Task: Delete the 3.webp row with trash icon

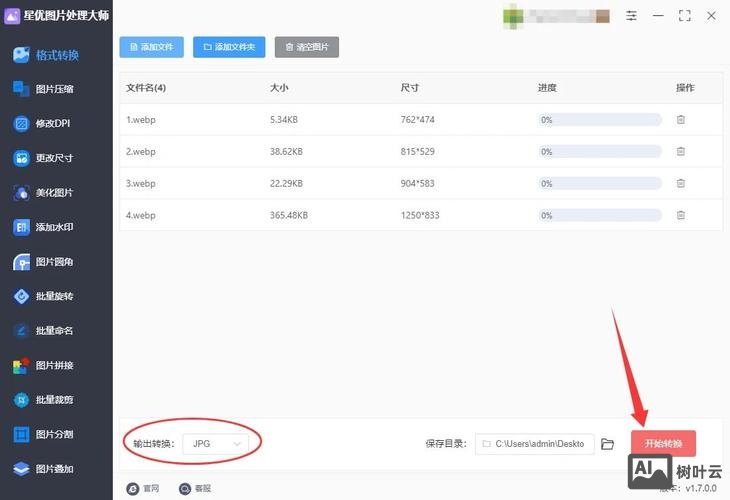Action: tap(681, 183)
